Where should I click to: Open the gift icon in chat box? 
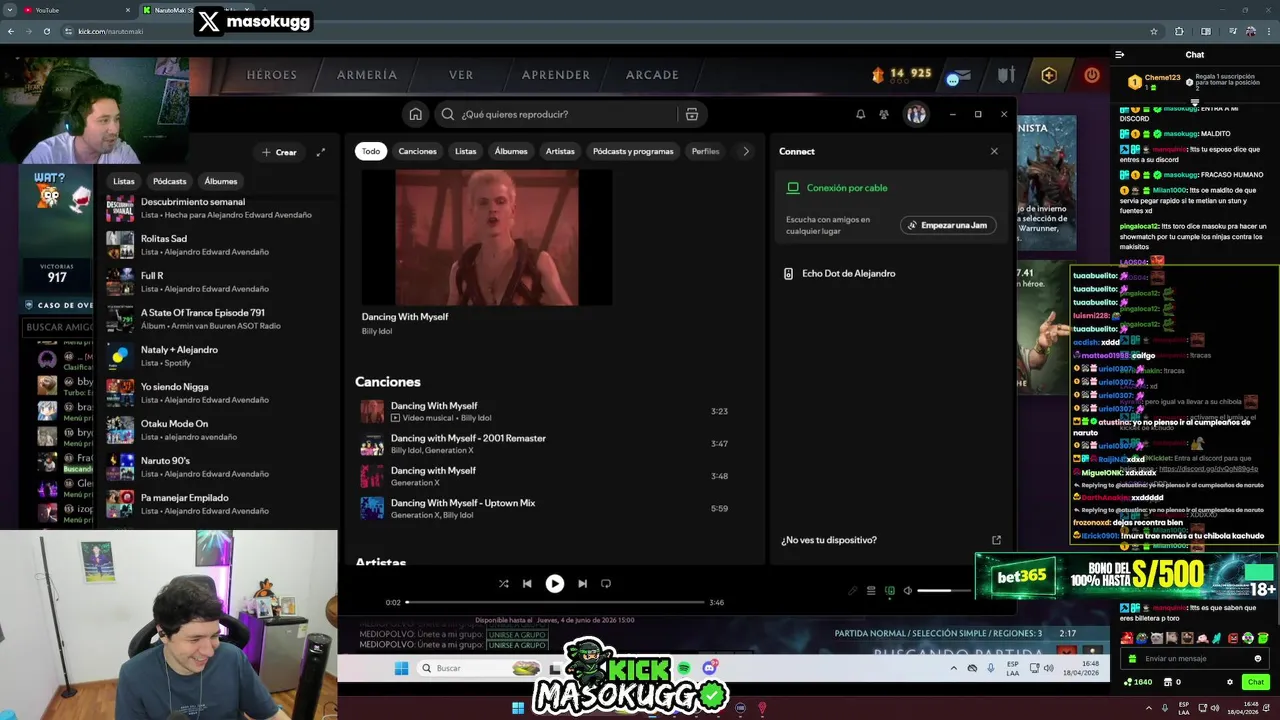[x=1132, y=659]
